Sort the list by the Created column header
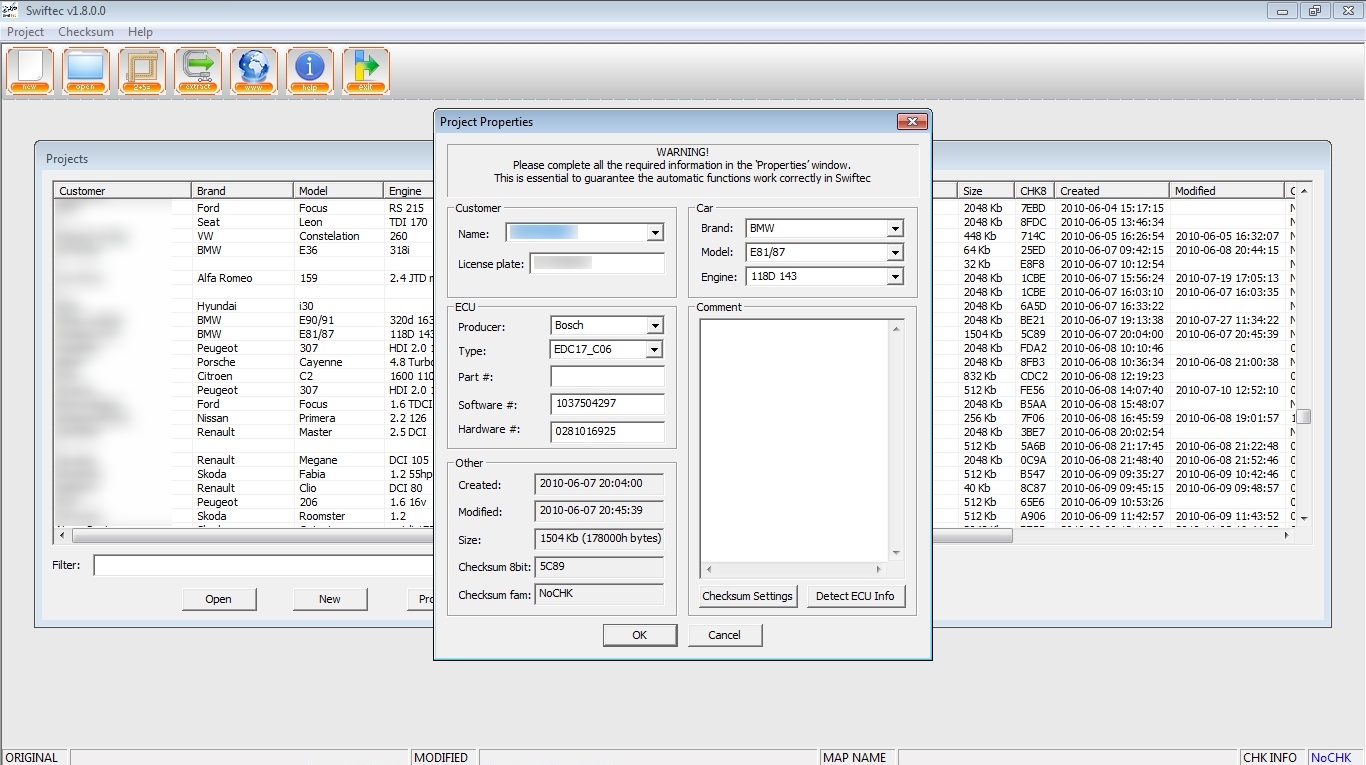 tap(1112, 191)
